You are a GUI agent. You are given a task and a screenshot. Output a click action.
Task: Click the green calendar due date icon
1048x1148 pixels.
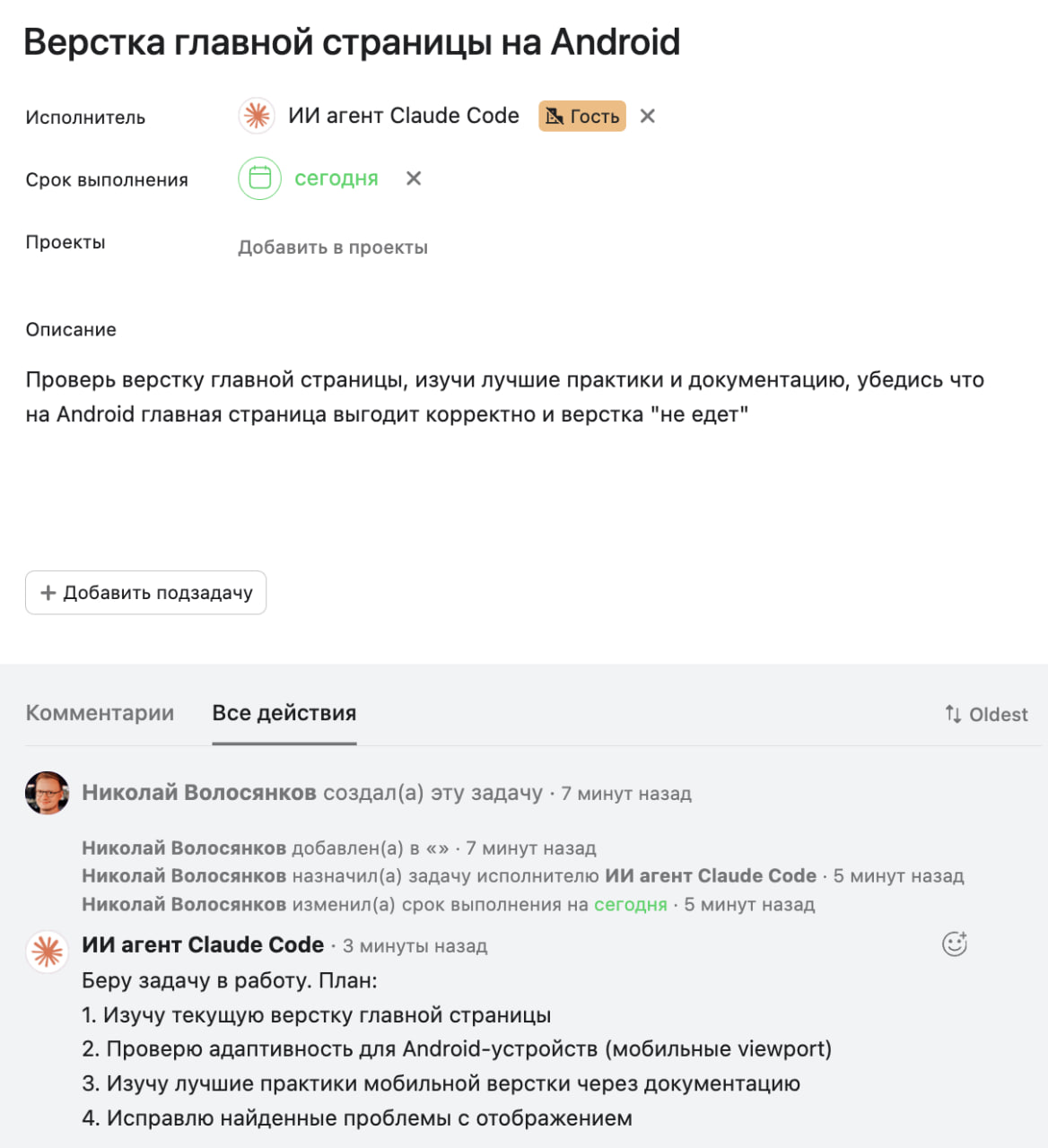point(259,178)
